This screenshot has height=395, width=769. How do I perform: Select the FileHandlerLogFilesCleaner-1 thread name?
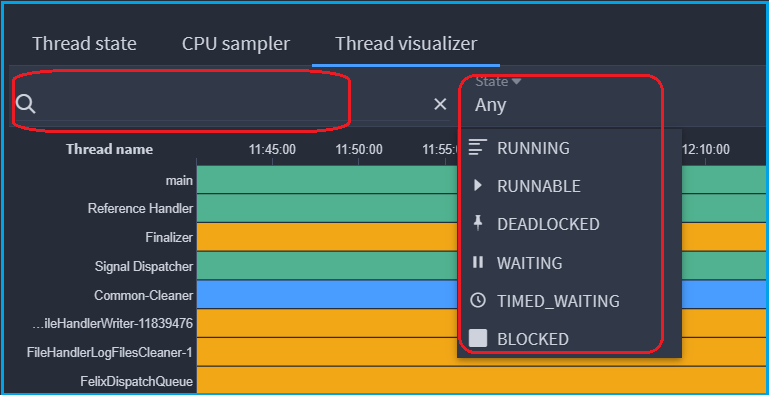click(110, 352)
